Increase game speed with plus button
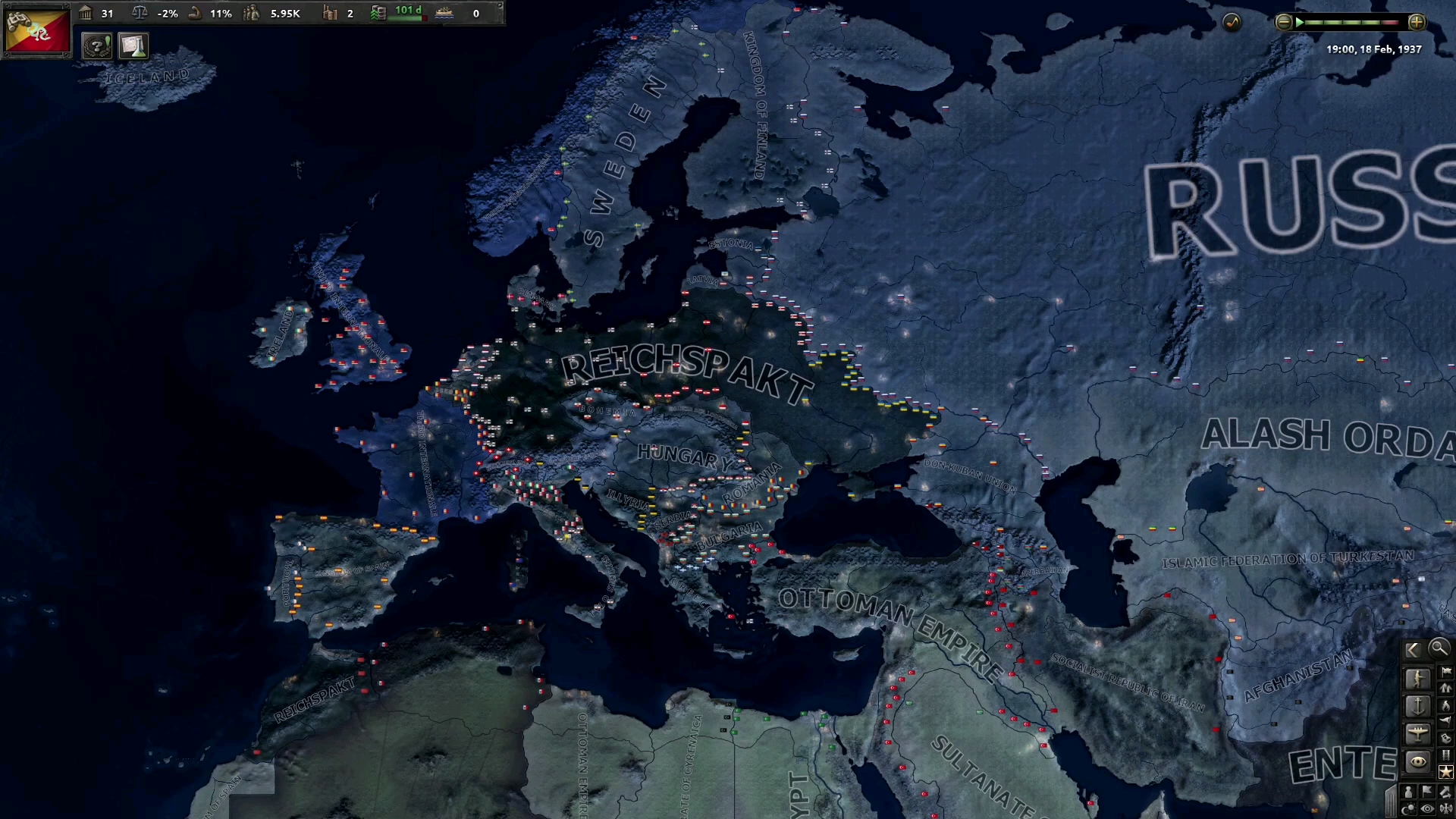The image size is (1456, 819). pos(1417,22)
